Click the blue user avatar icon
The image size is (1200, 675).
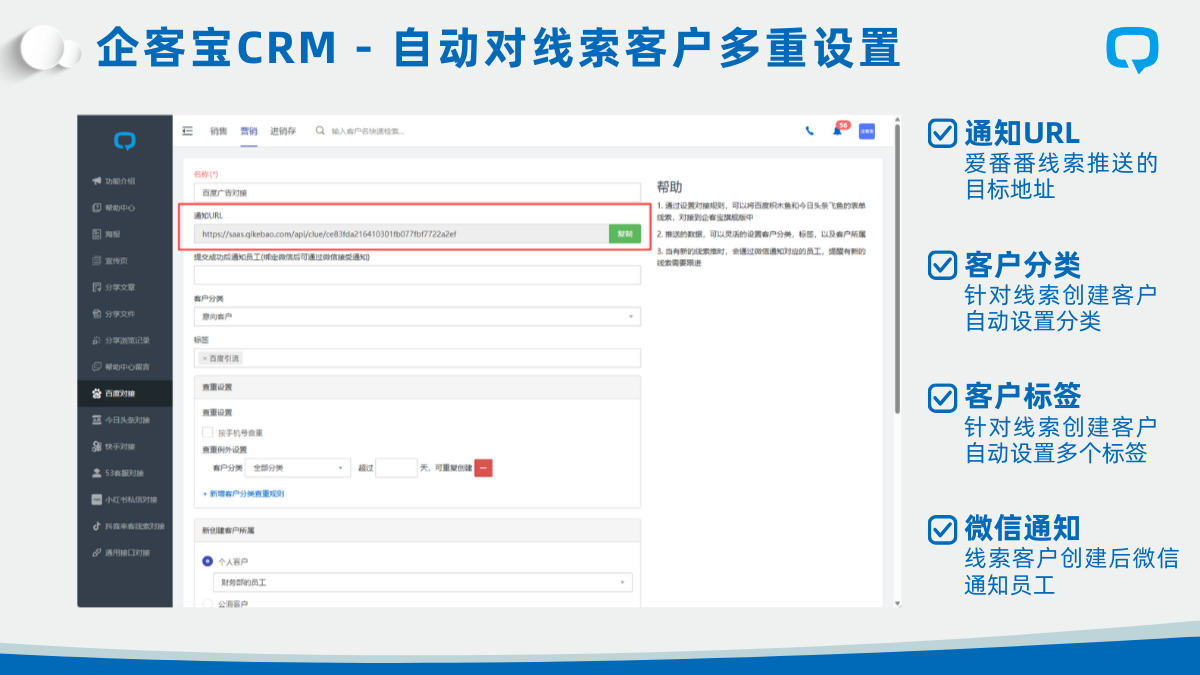(x=866, y=131)
